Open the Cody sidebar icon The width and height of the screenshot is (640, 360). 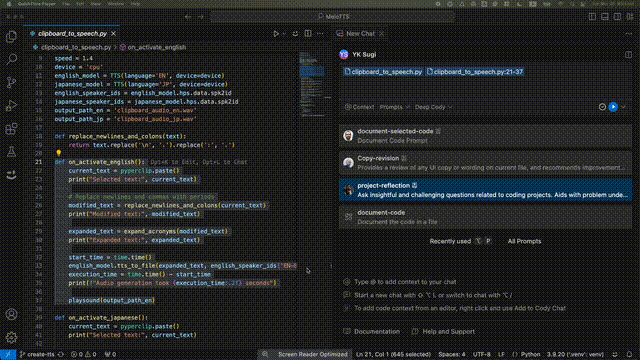[x=11, y=175]
